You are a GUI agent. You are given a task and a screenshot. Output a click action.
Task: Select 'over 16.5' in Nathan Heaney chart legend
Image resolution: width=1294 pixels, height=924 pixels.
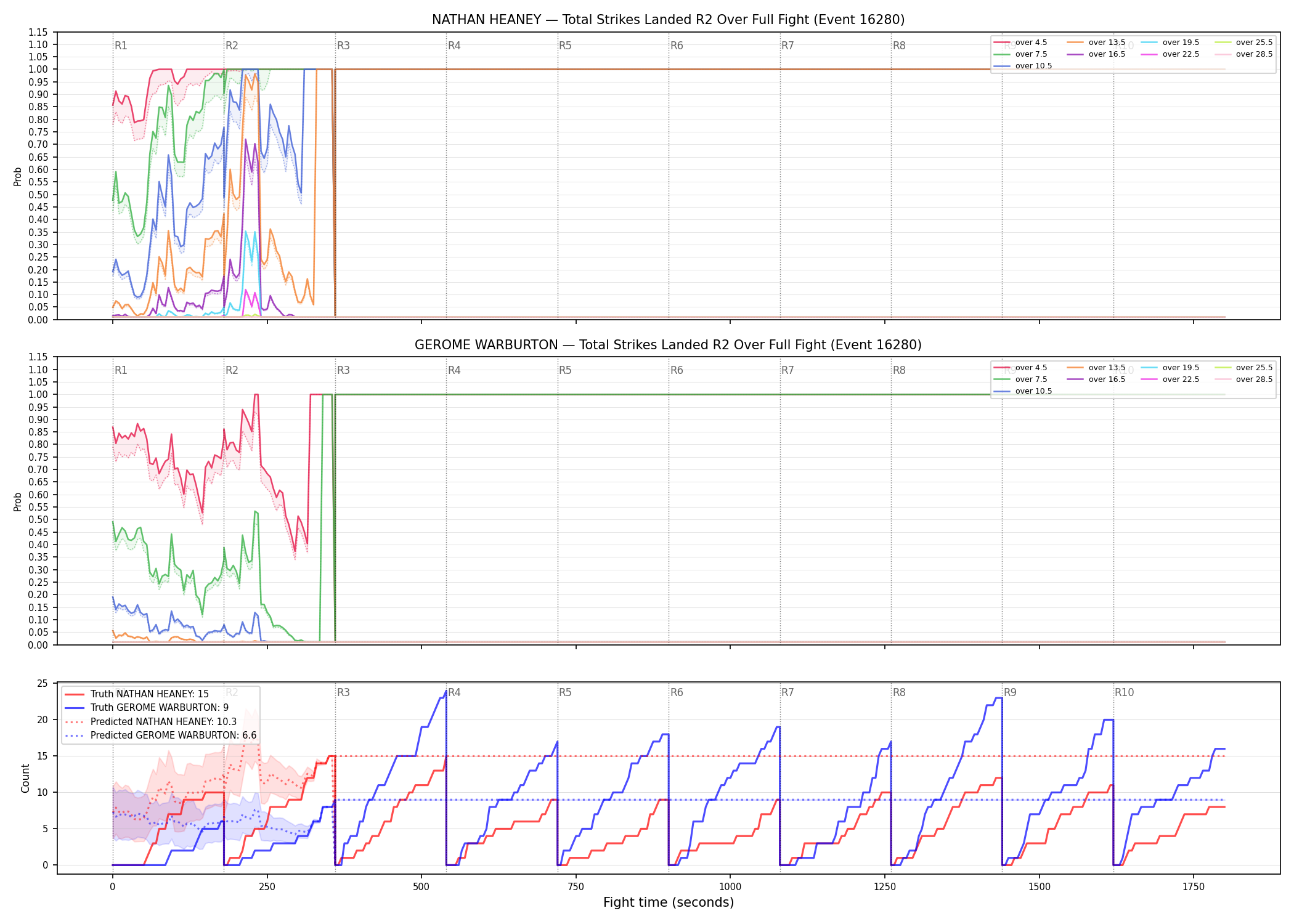click(1096, 54)
